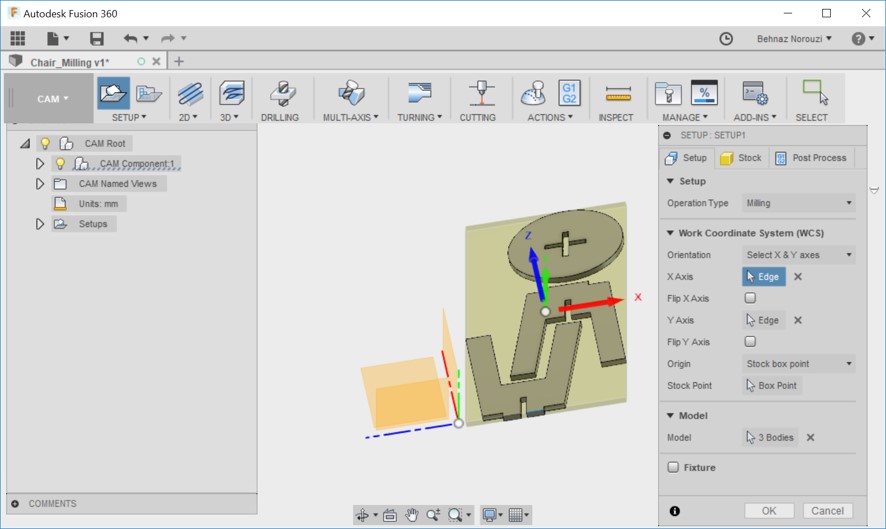Open a new document tab with plus
The image size is (886, 529).
click(x=179, y=61)
